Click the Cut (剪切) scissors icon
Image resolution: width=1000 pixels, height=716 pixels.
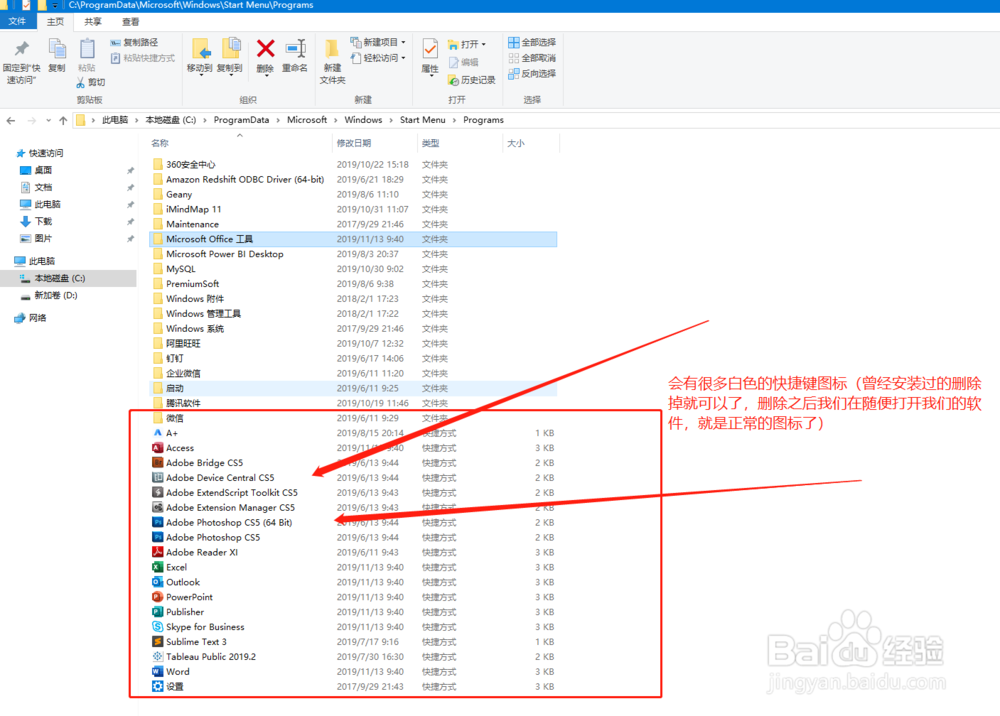tap(80, 82)
